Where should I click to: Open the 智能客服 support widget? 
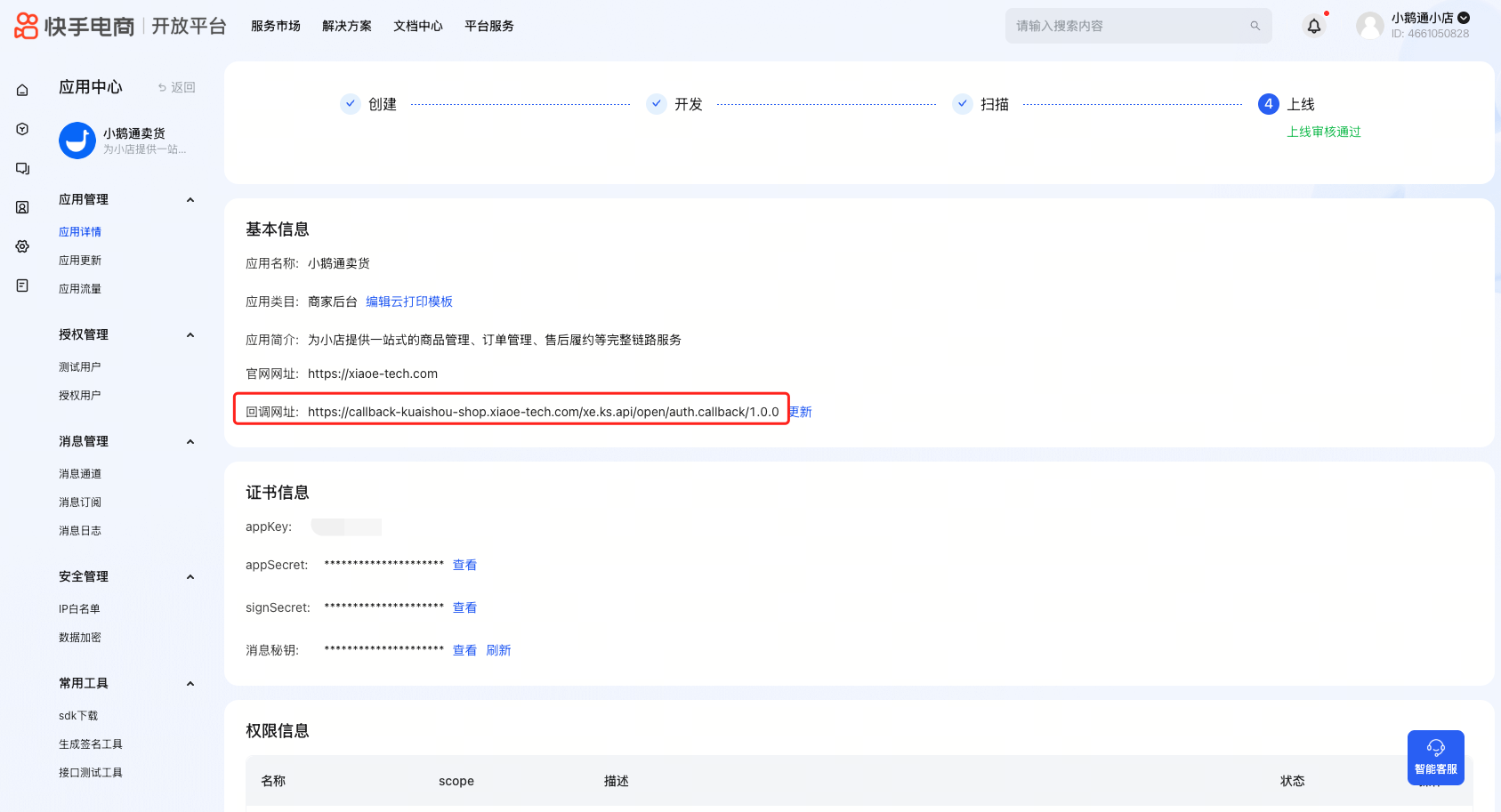click(x=1436, y=758)
